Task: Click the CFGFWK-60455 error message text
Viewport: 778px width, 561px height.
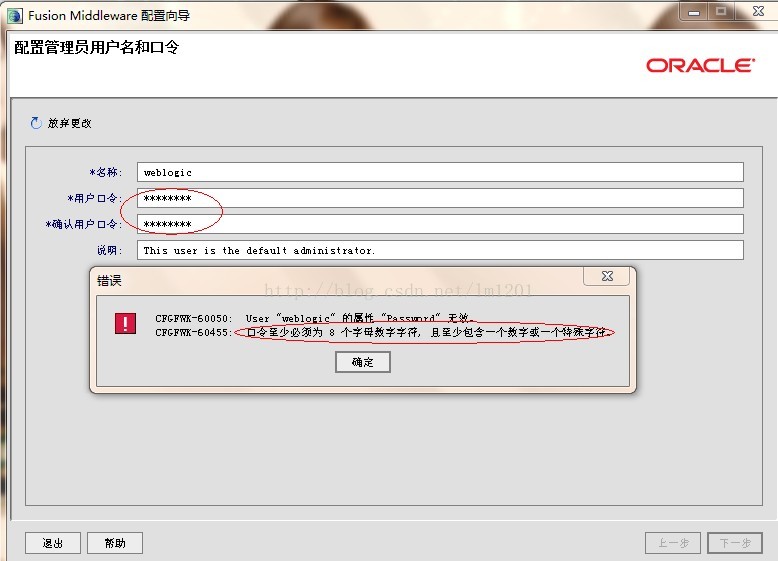Action: click(x=381, y=332)
